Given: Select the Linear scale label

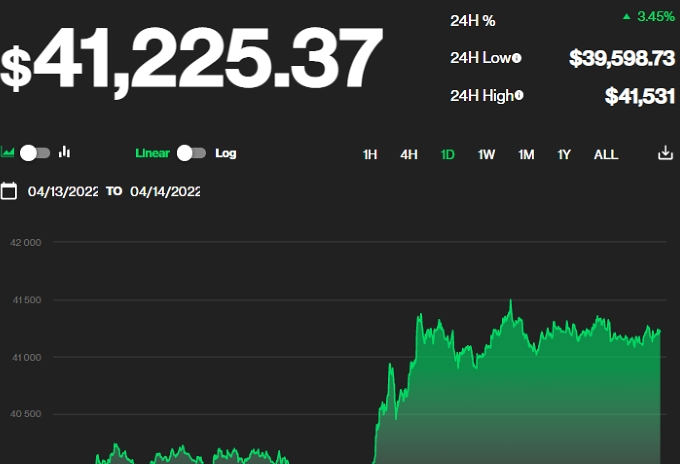Looking at the screenshot, I should click(x=152, y=153).
